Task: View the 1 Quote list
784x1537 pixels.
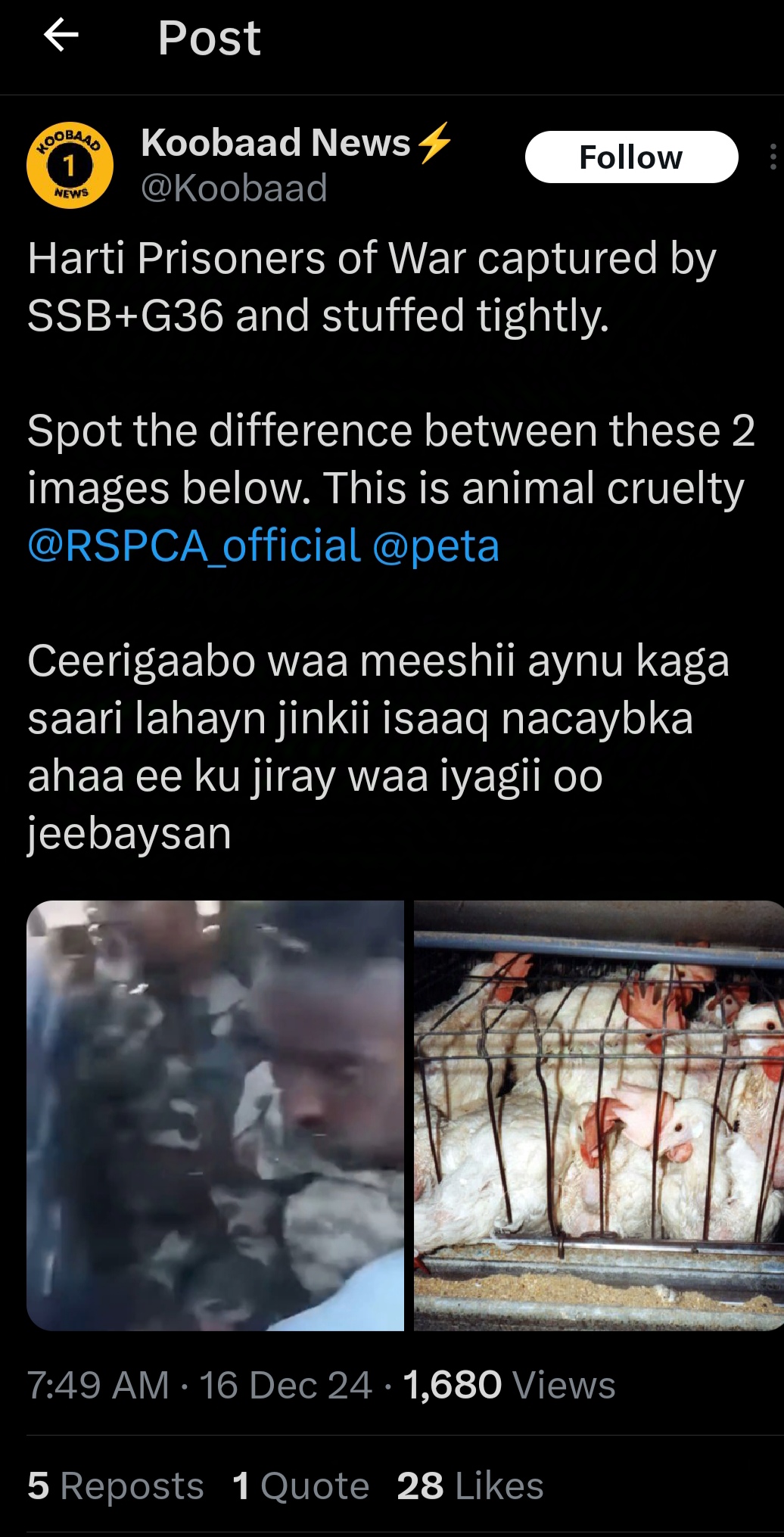Action: coord(301,1486)
